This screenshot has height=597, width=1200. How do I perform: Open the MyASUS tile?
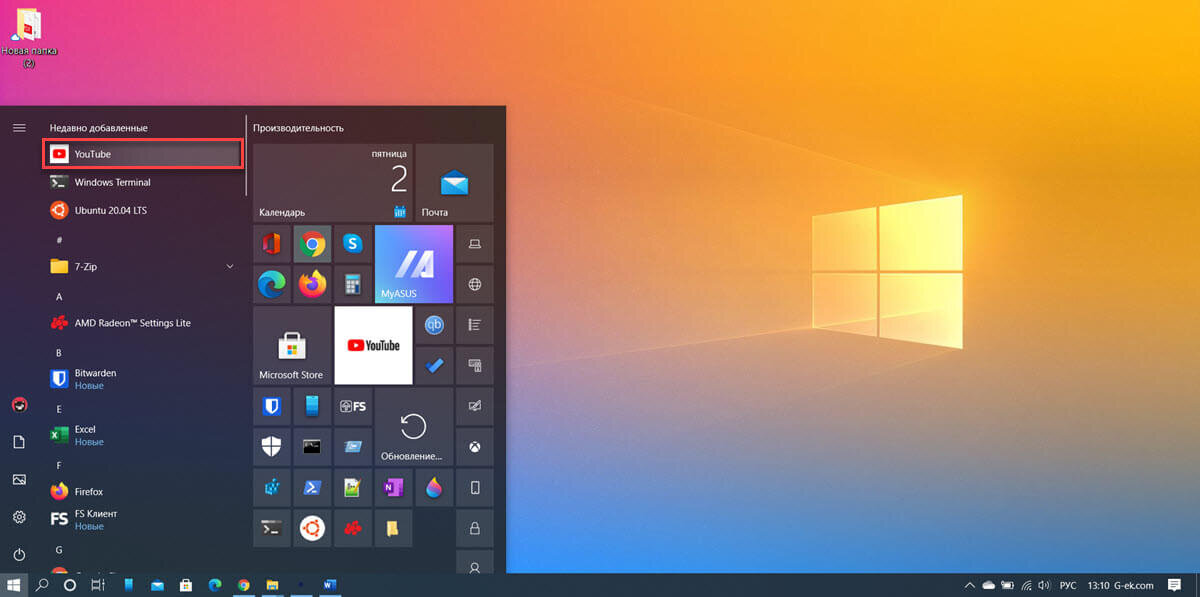point(413,264)
